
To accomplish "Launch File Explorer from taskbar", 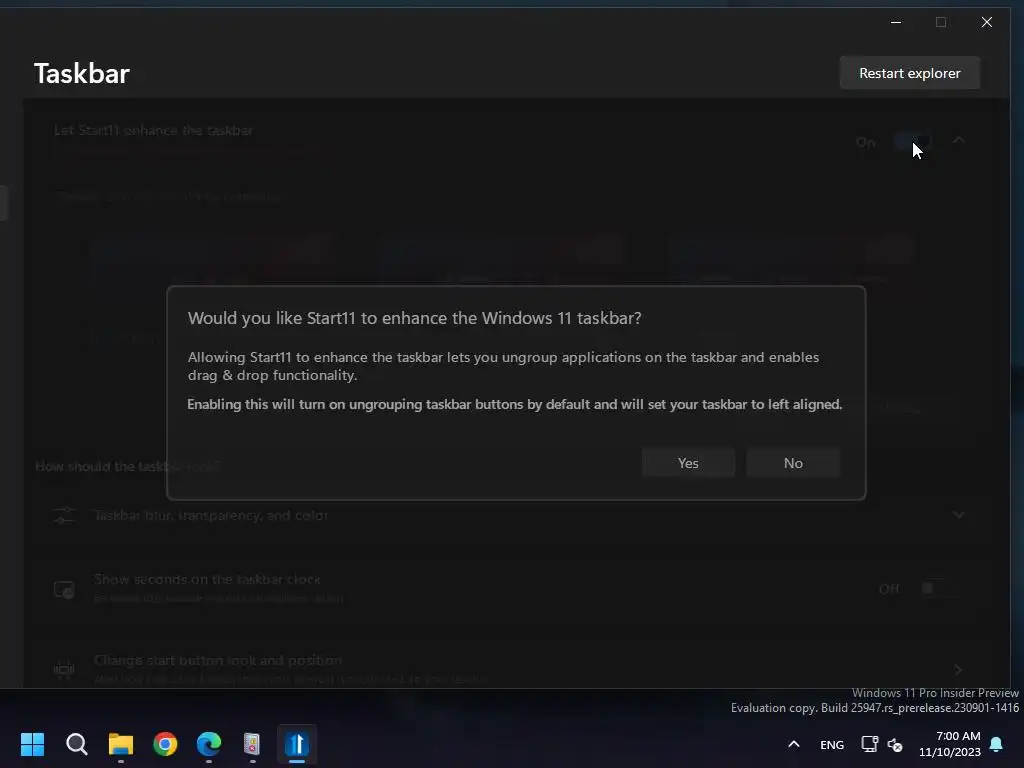I will coord(121,744).
